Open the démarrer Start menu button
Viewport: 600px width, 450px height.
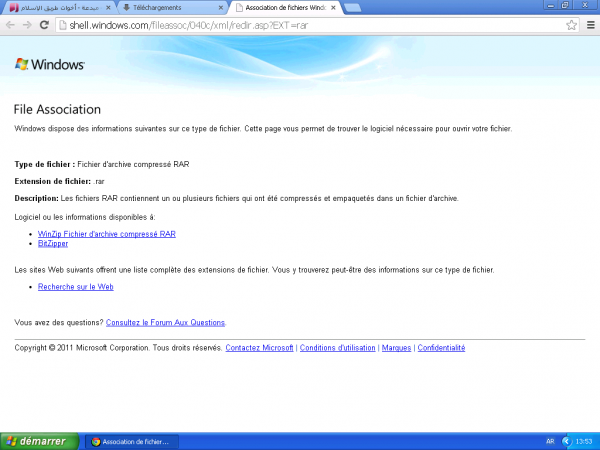coord(39,441)
